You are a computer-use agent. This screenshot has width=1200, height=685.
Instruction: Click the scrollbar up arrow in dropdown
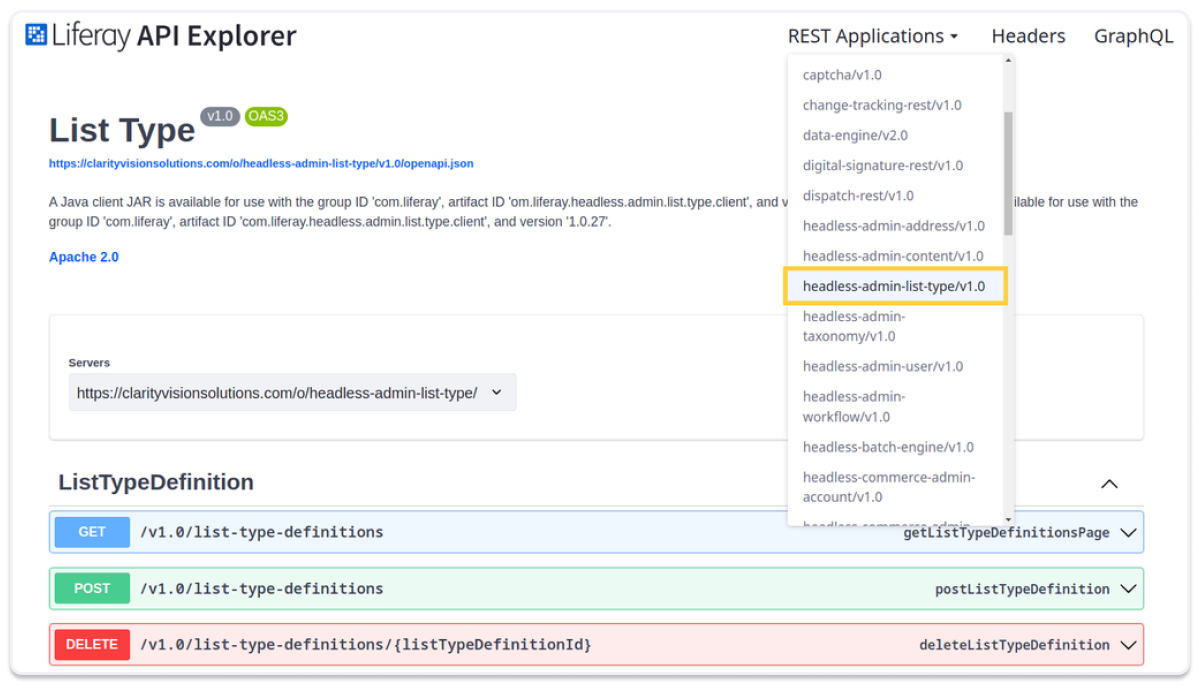pos(1008,60)
